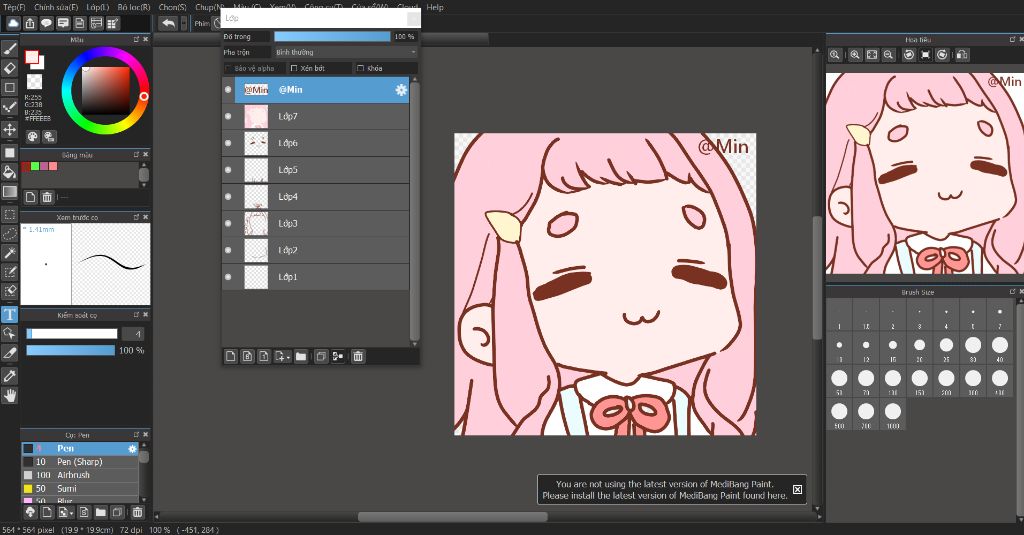Open the Bộ lọc(R) menu
This screenshot has height=535, width=1024.
click(134, 7)
